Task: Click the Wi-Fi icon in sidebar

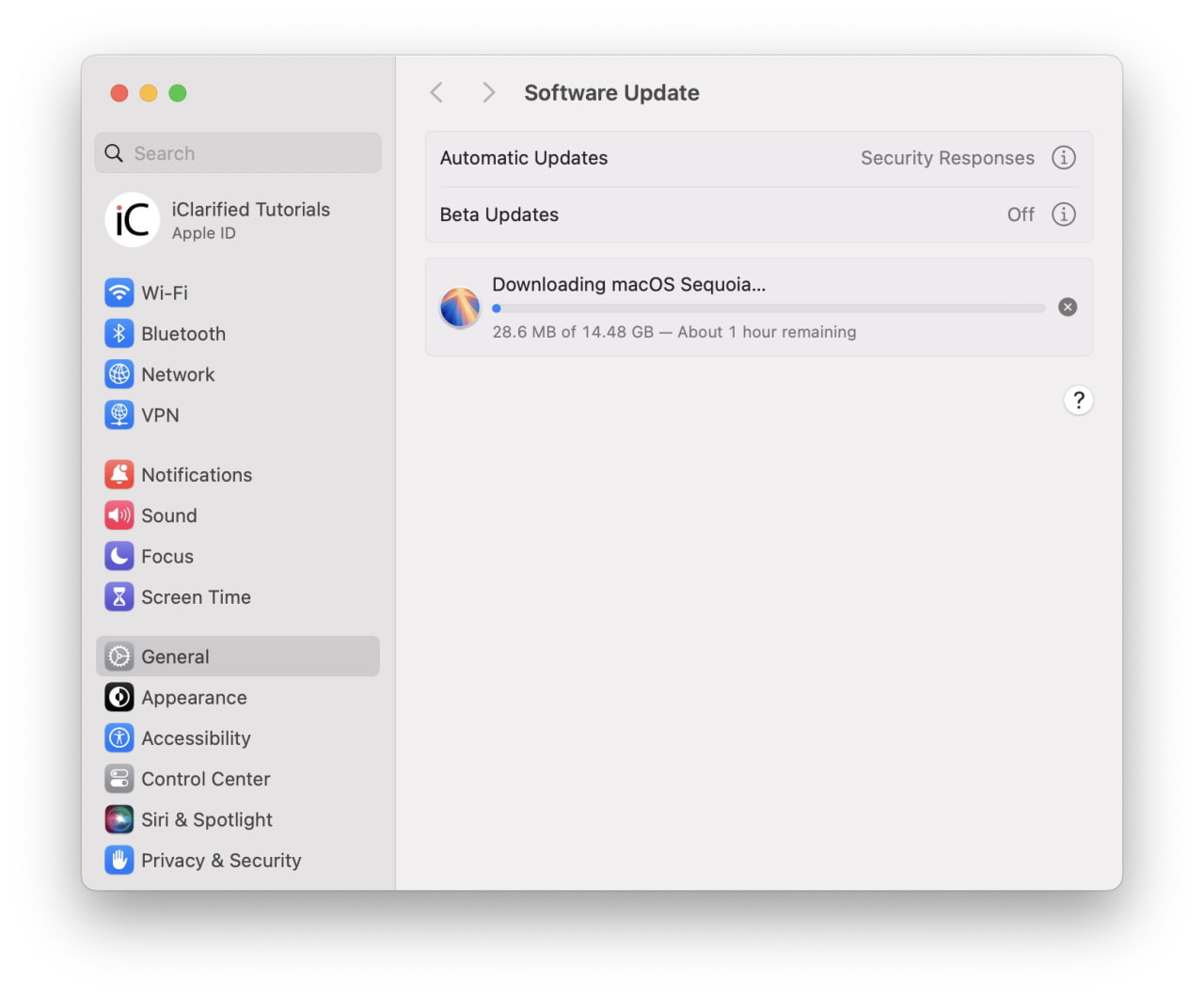Action: click(x=119, y=293)
